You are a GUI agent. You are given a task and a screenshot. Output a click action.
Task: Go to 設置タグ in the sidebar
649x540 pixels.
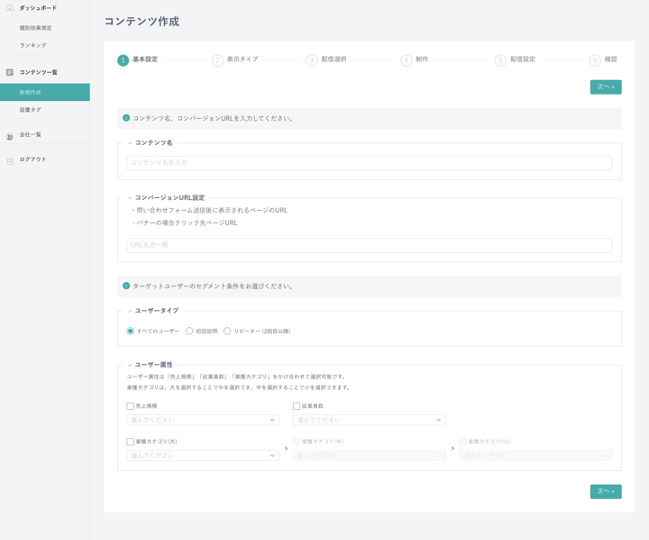coord(31,110)
